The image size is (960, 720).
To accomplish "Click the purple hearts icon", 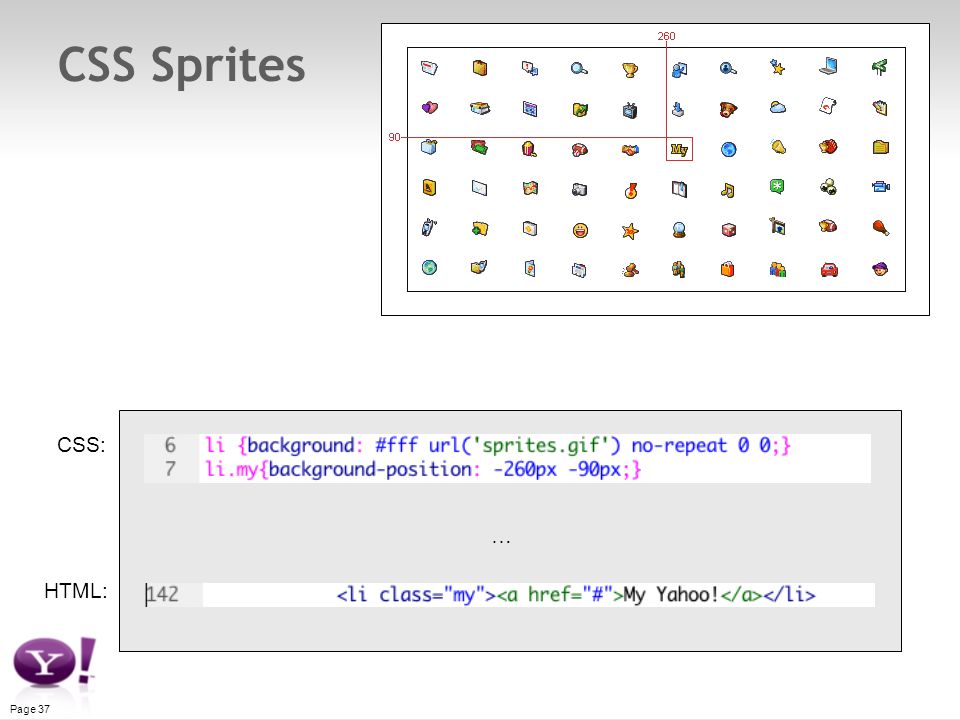I will pyautogui.click(x=430, y=108).
